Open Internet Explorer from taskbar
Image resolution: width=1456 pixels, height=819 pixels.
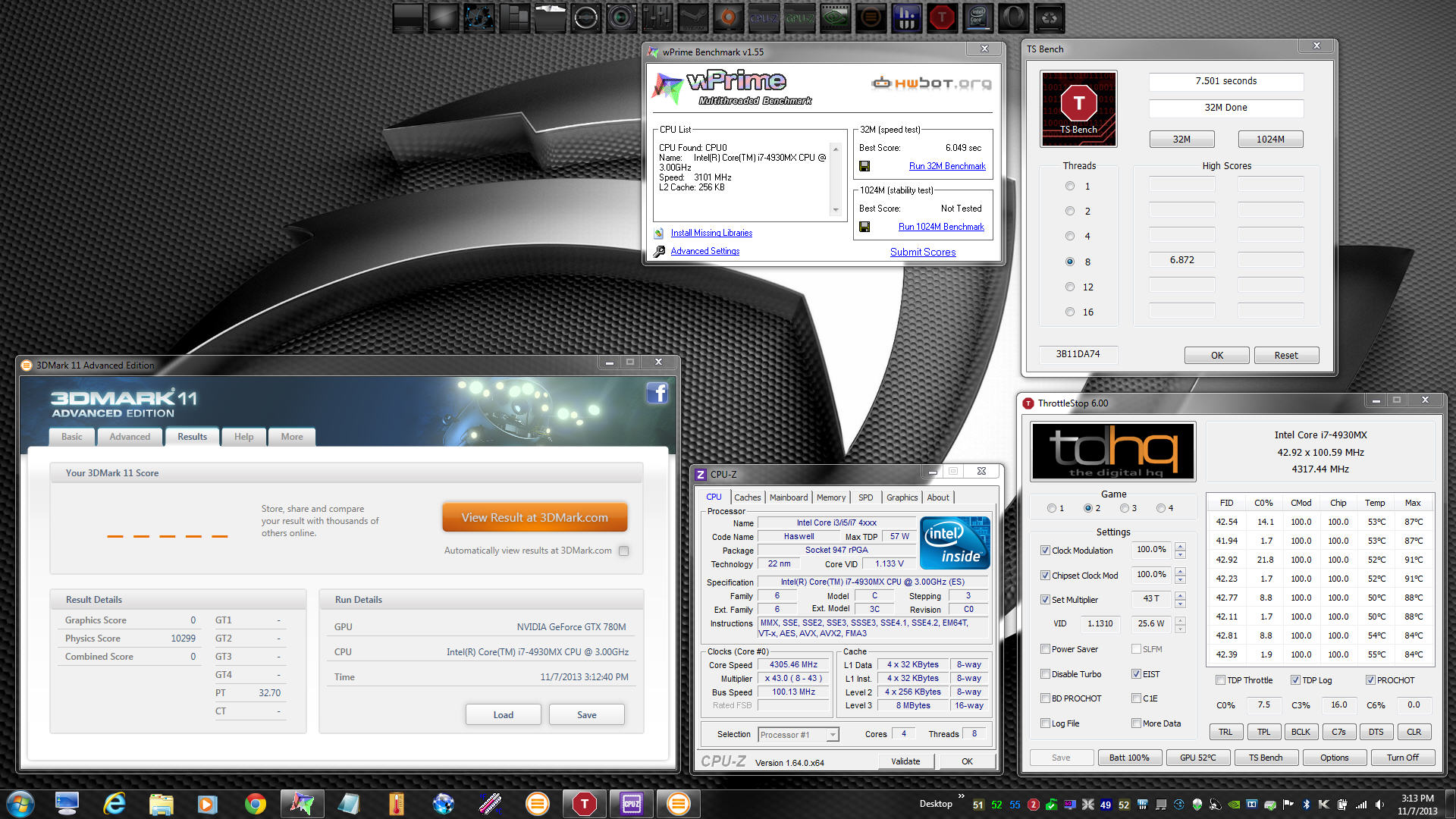point(115,803)
